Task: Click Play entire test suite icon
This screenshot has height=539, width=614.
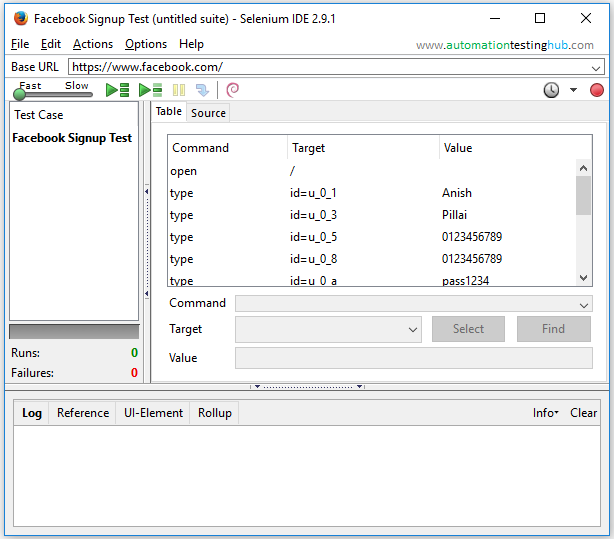Action: (x=118, y=90)
